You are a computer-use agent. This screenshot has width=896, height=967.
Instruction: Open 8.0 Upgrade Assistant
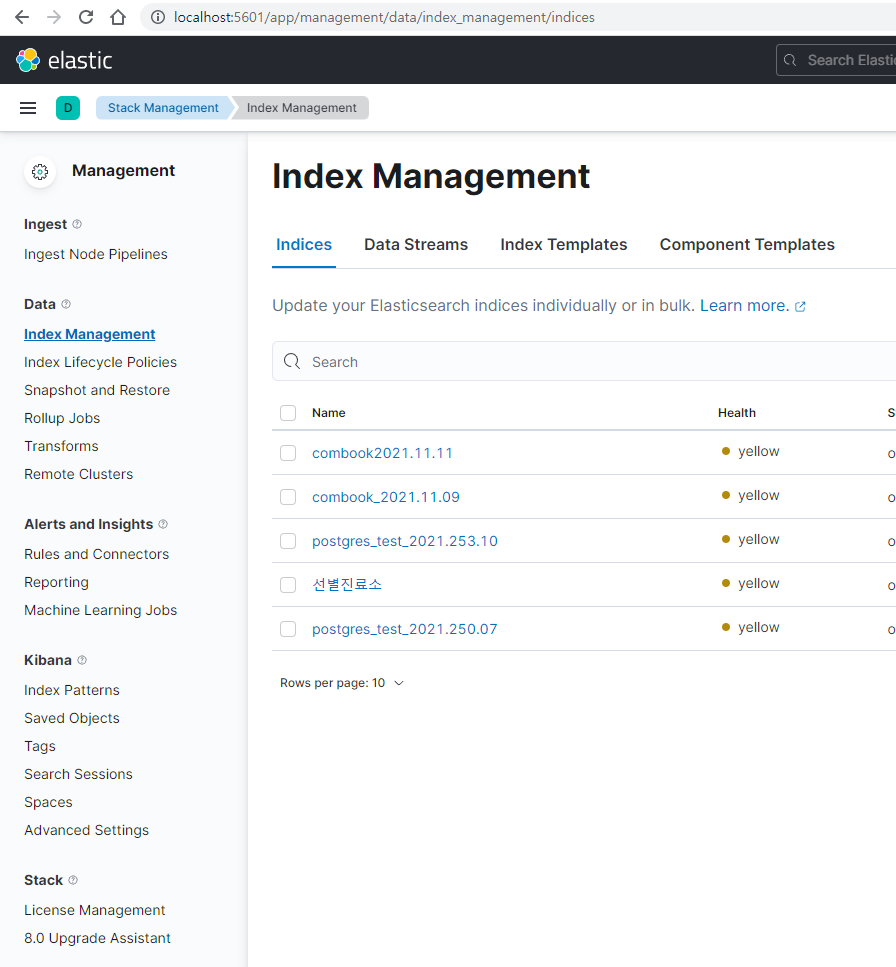pyautogui.click(x=97, y=938)
